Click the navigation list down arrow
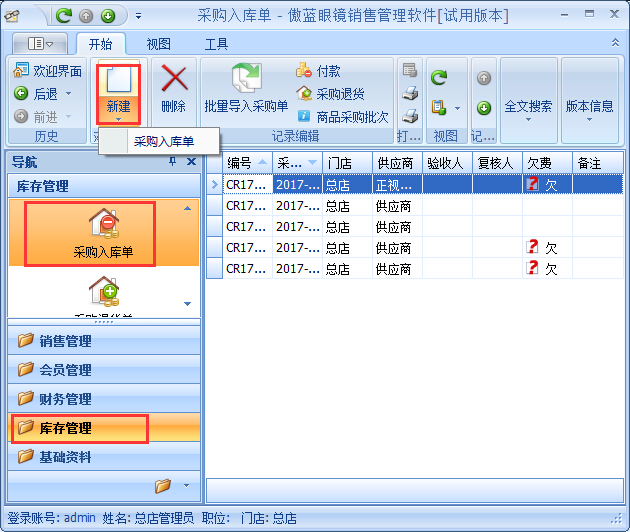Image resolution: width=630 pixels, height=532 pixels. (x=187, y=304)
